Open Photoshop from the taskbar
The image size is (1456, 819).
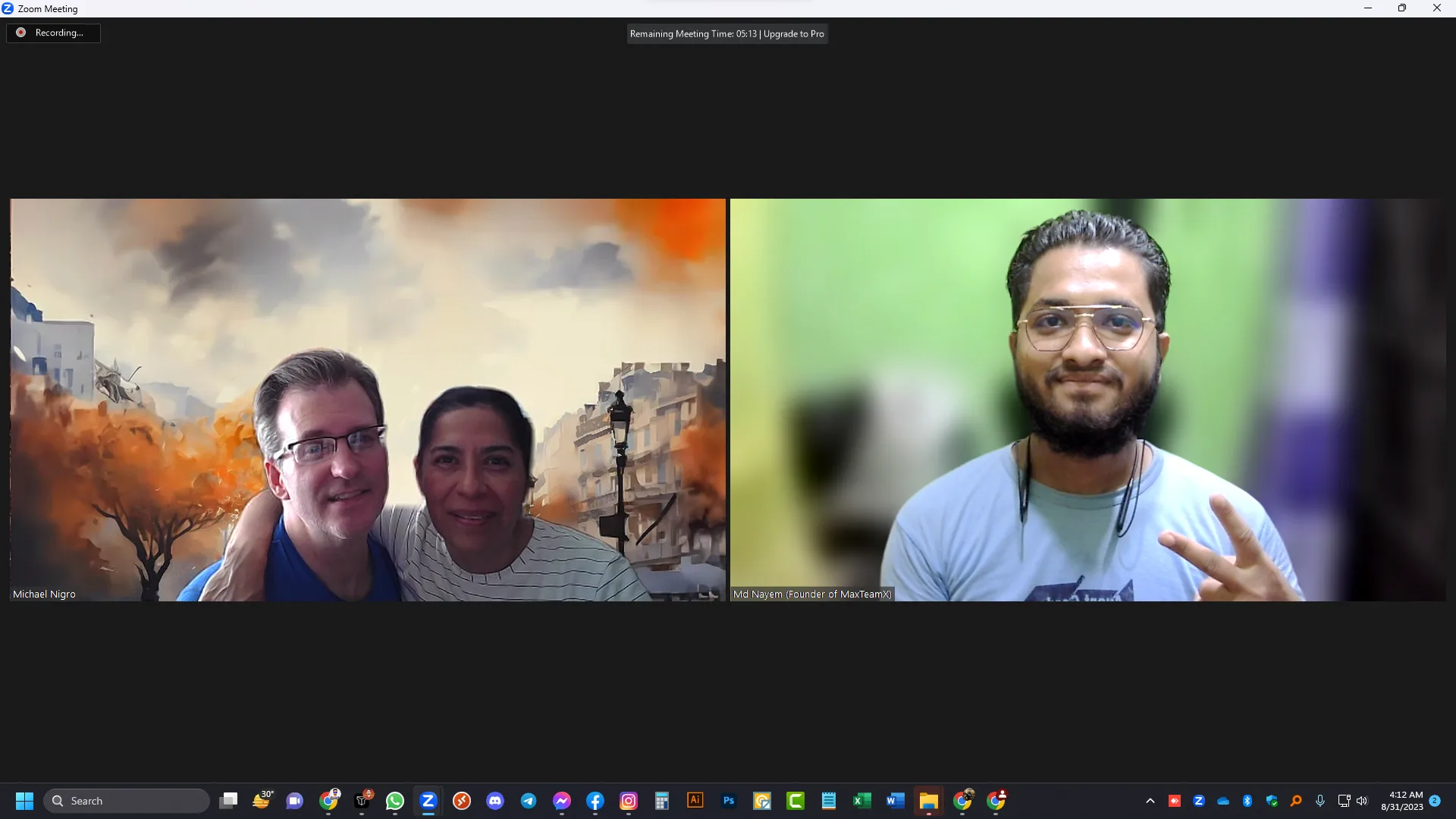729,801
